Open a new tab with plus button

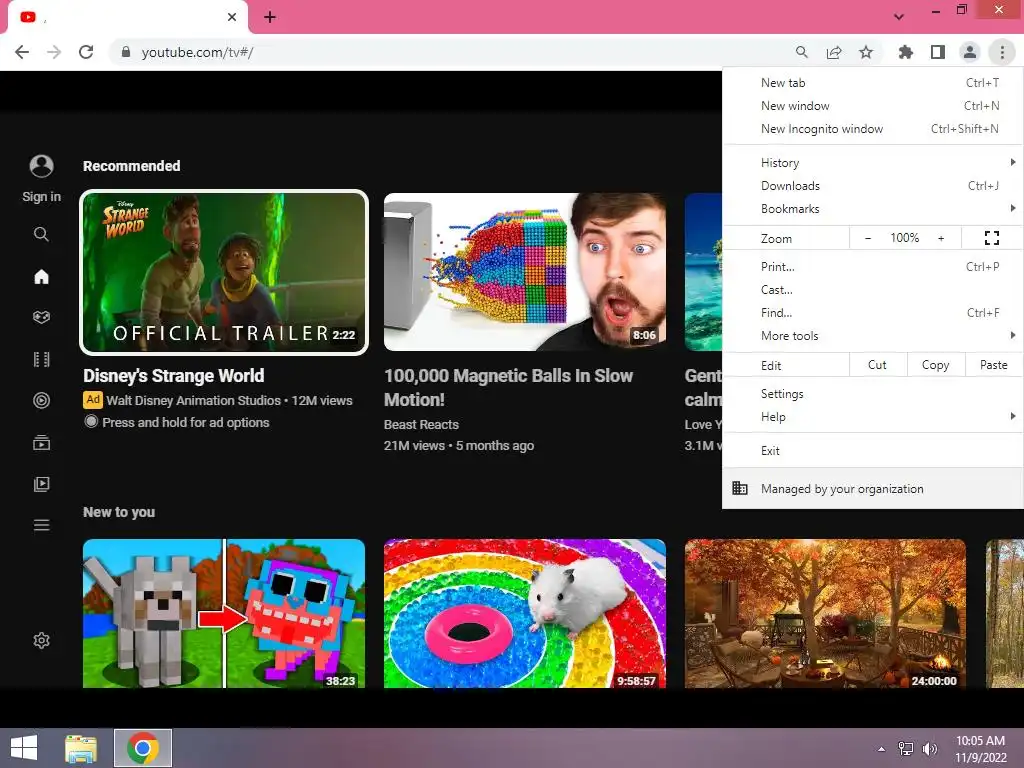click(x=270, y=17)
